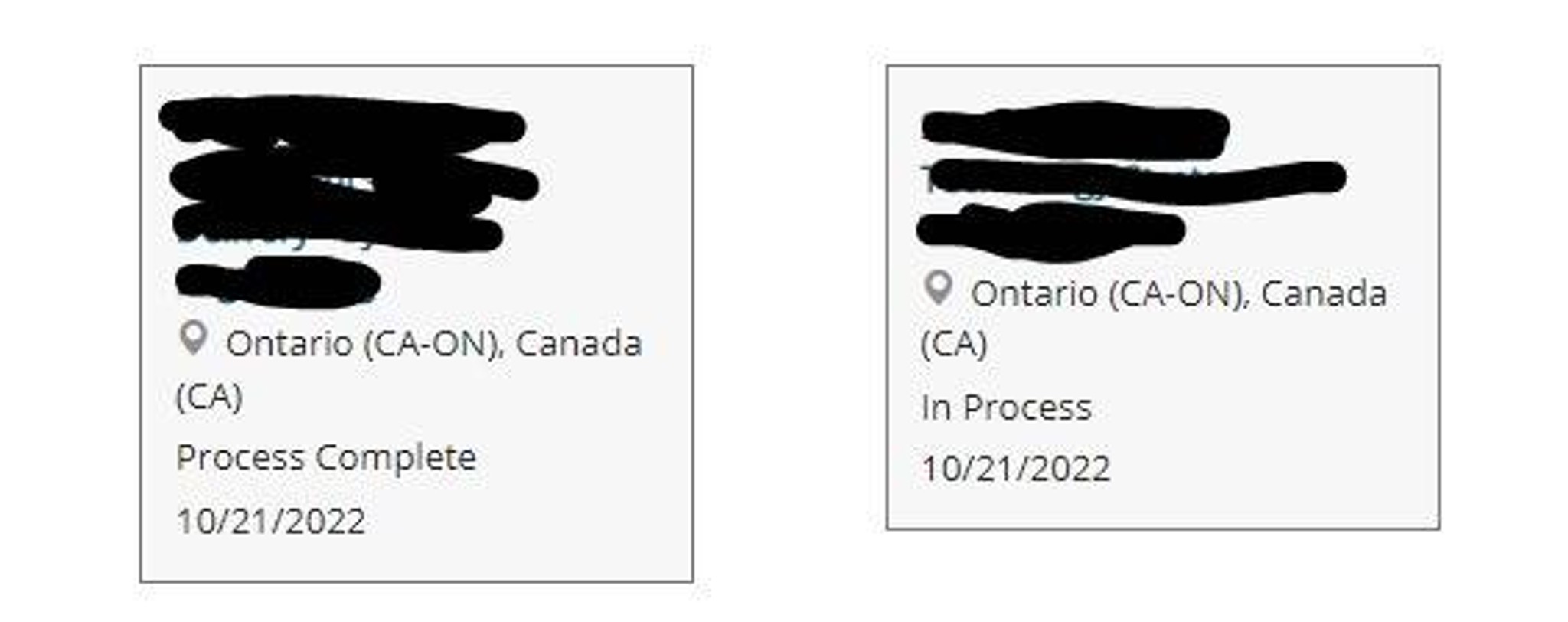
Task: Click the third redacted line in In Process card
Action: click(x=1050, y=229)
